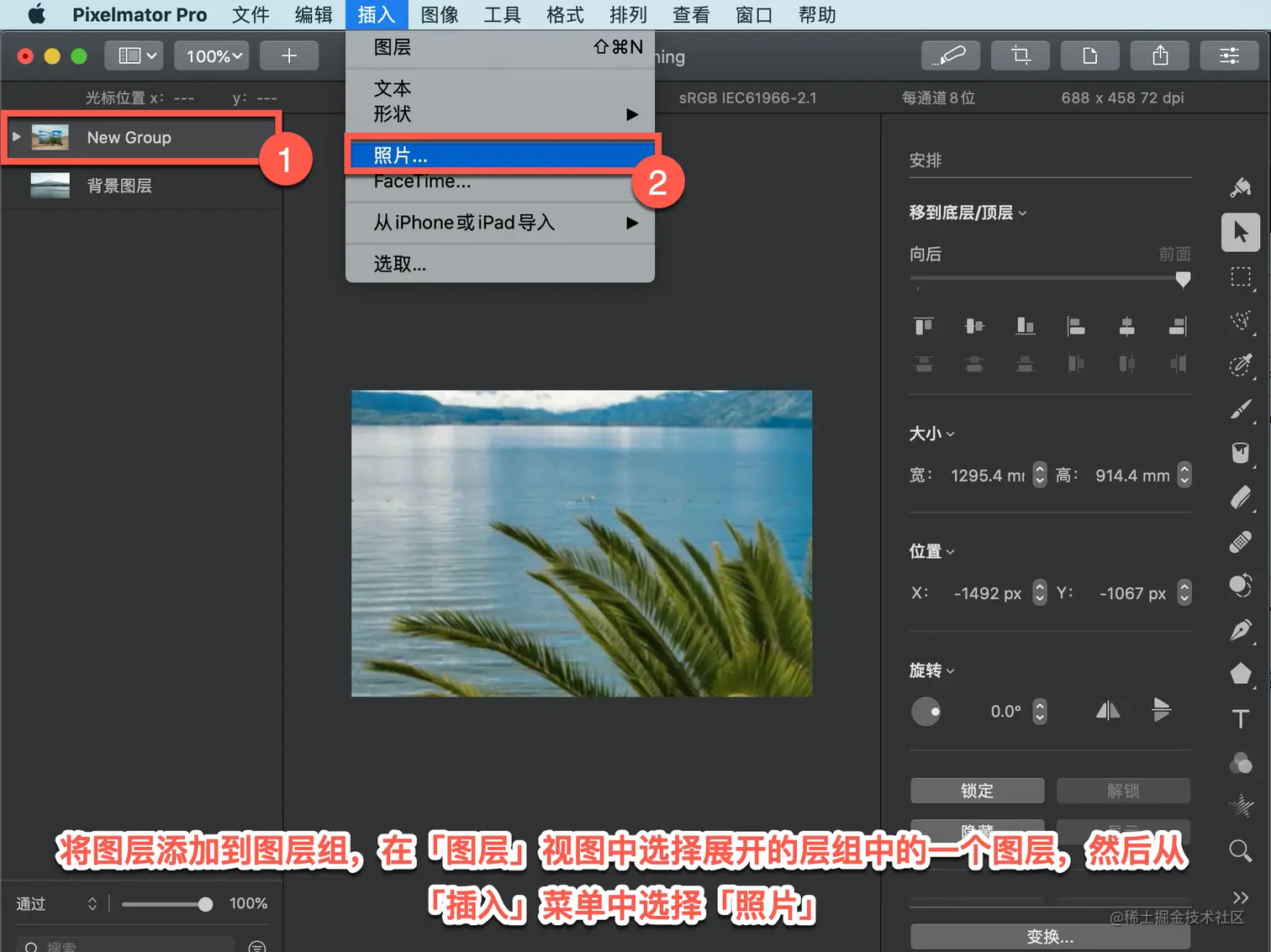Screen dimensions: 1271x952
Task: Open the 从 iPhone 或 iPad 导入 submenu
Action: click(x=466, y=223)
